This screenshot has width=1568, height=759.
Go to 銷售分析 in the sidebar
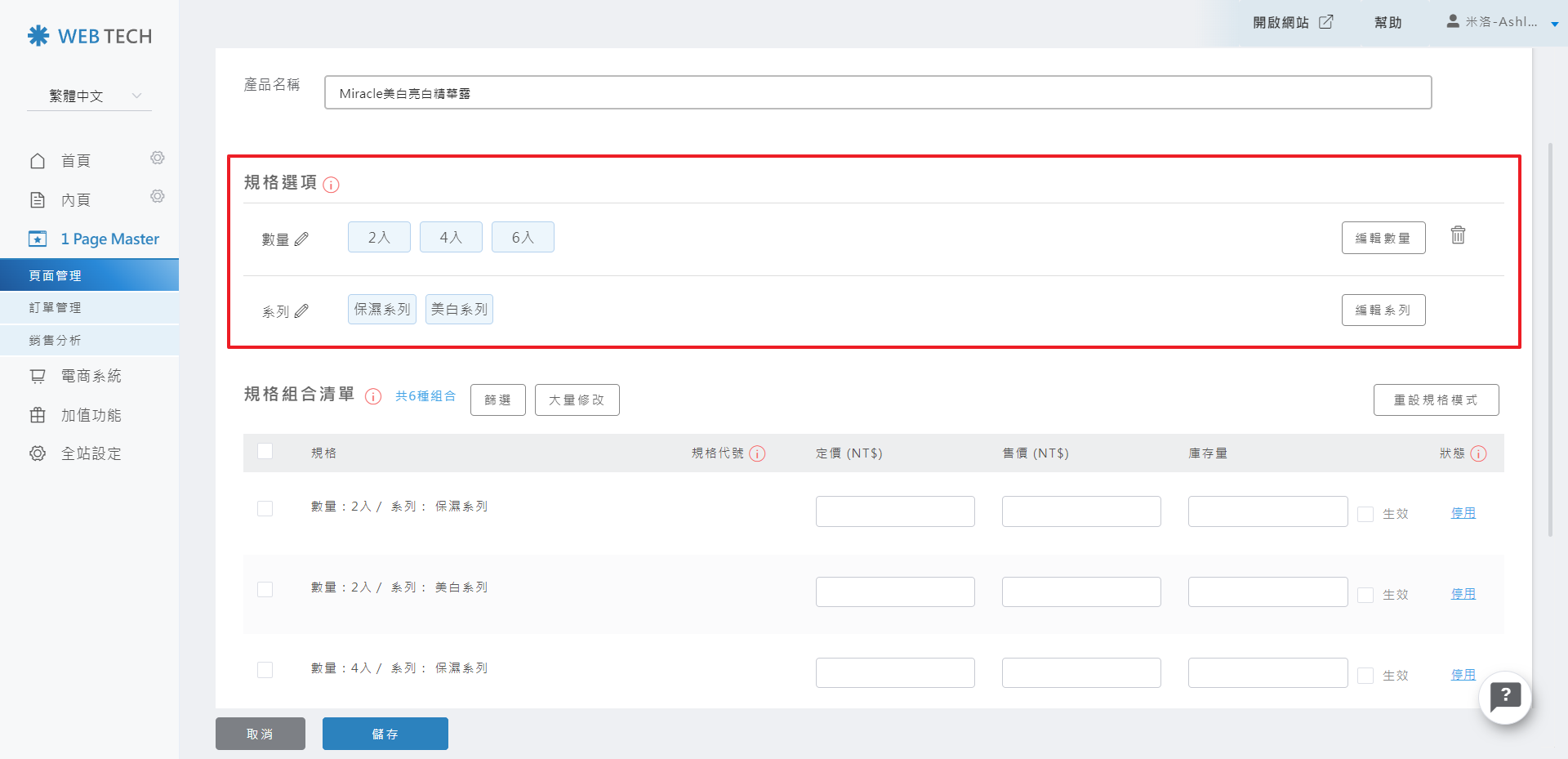coord(56,341)
